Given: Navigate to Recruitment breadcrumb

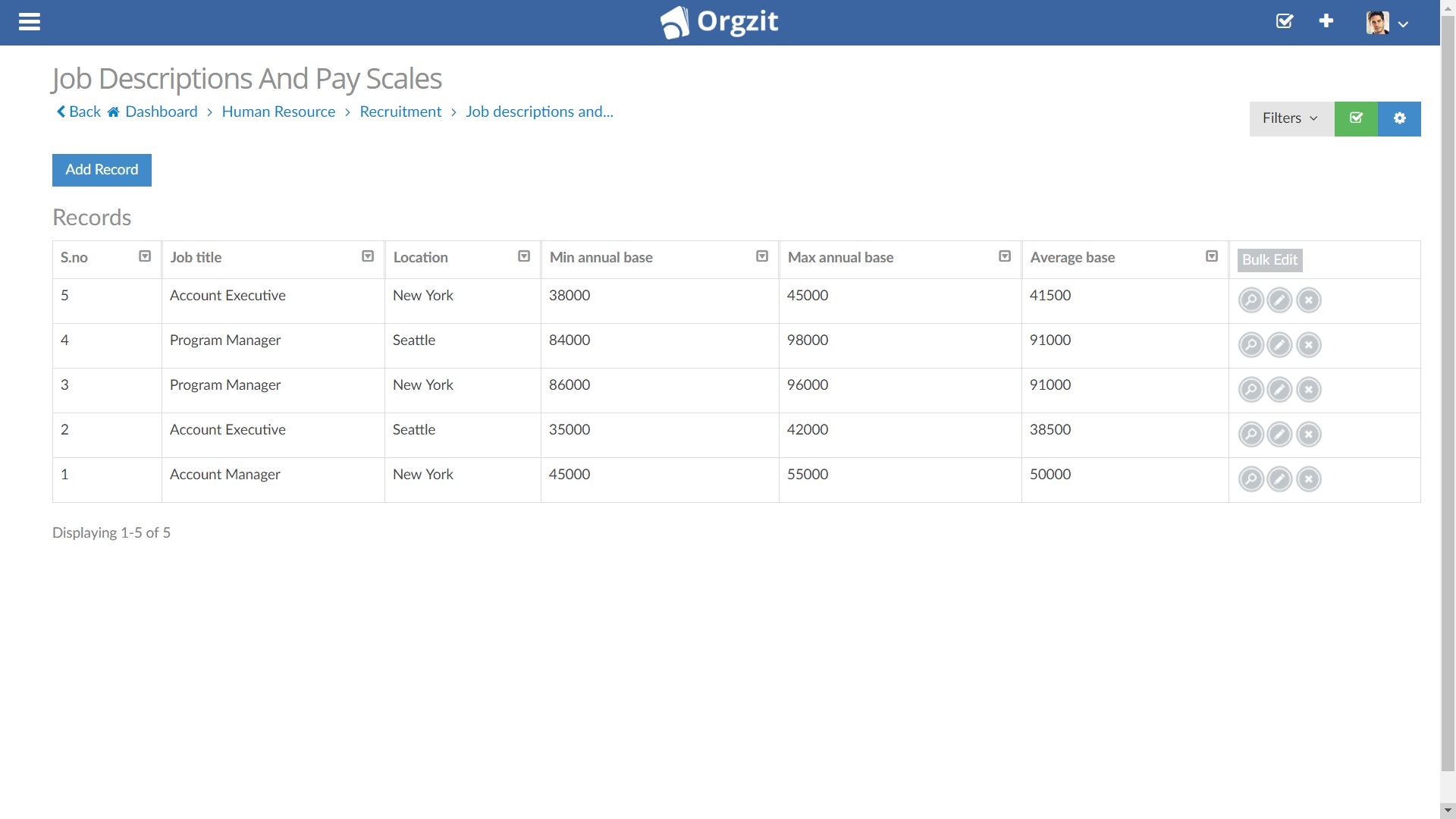Looking at the screenshot, I should pyautogui.click(x=400, y=111).
